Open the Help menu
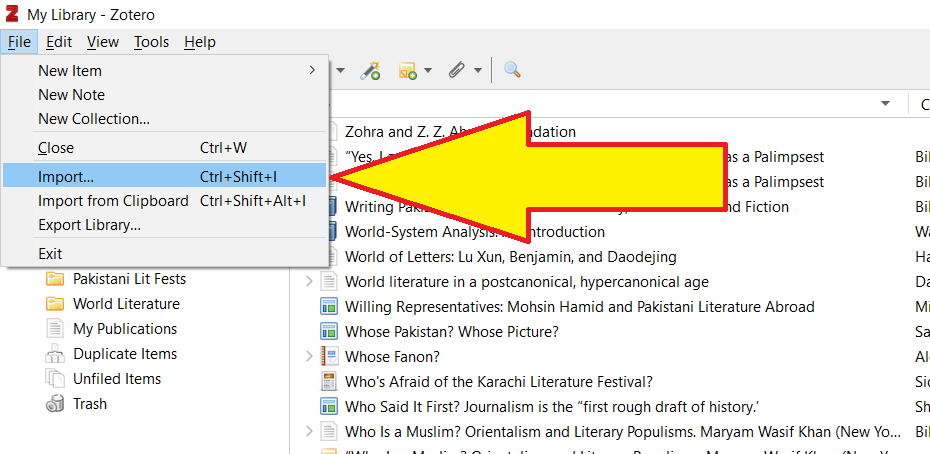930x454 pixels. 200,42
